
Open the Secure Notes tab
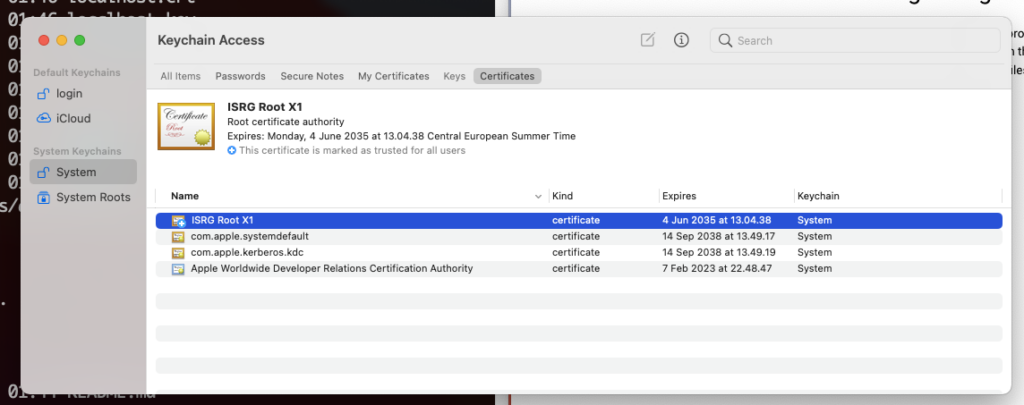click(312, 76)
